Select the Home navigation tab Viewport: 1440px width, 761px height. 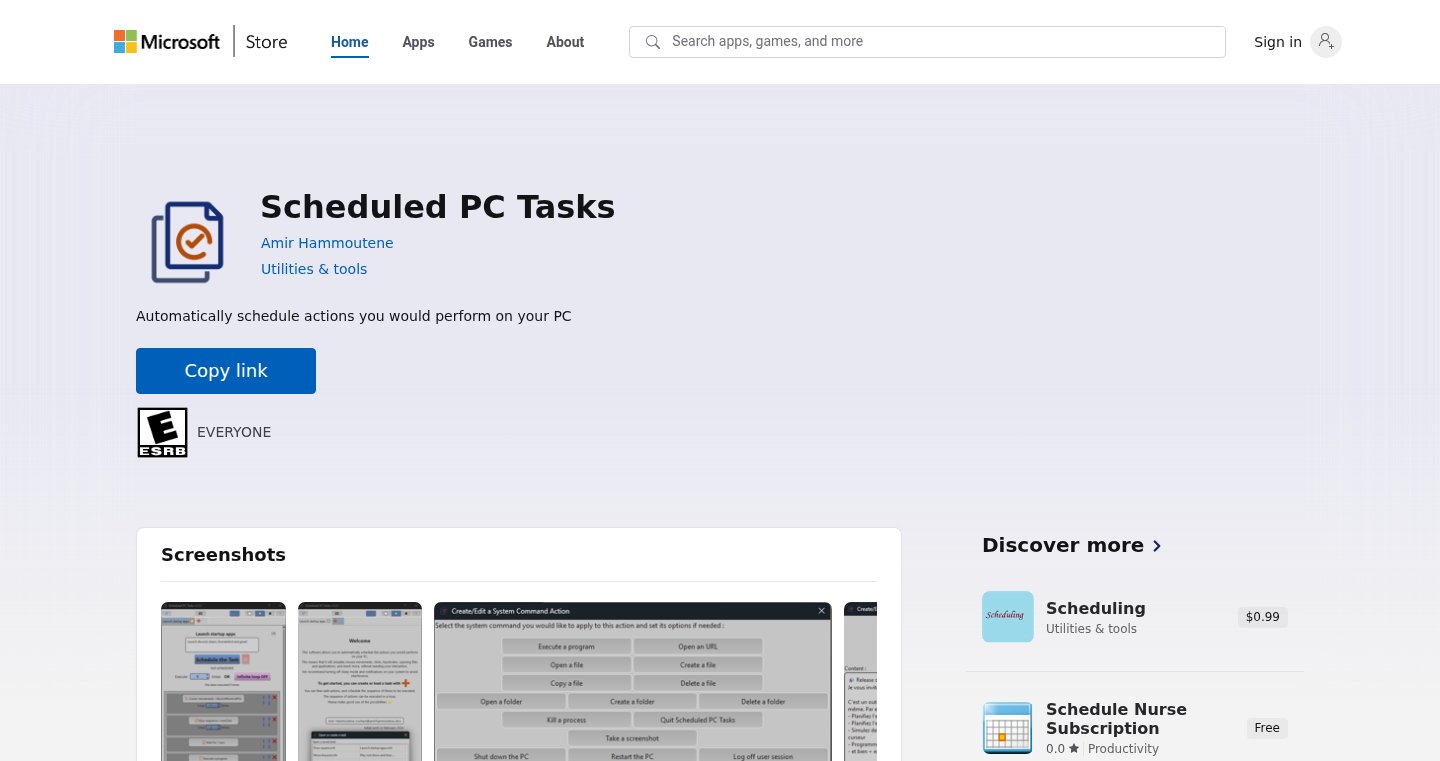click(x=350, y=42)
